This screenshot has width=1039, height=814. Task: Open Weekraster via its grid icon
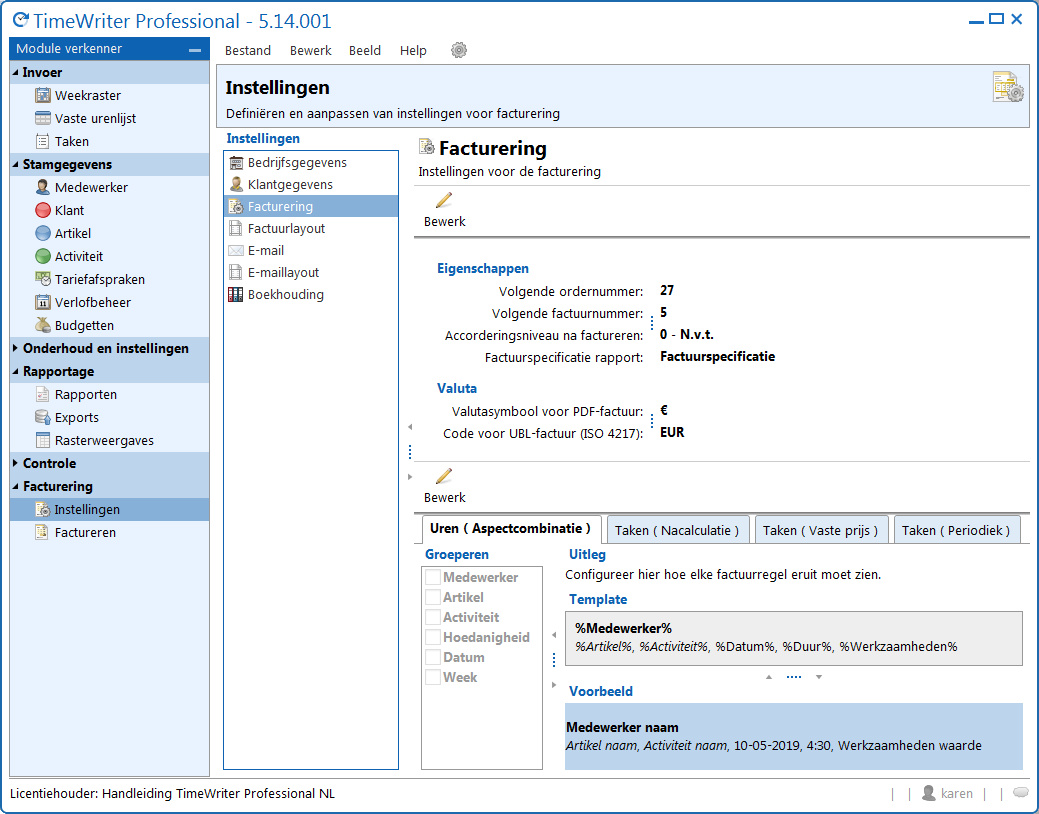pos(42,95)
